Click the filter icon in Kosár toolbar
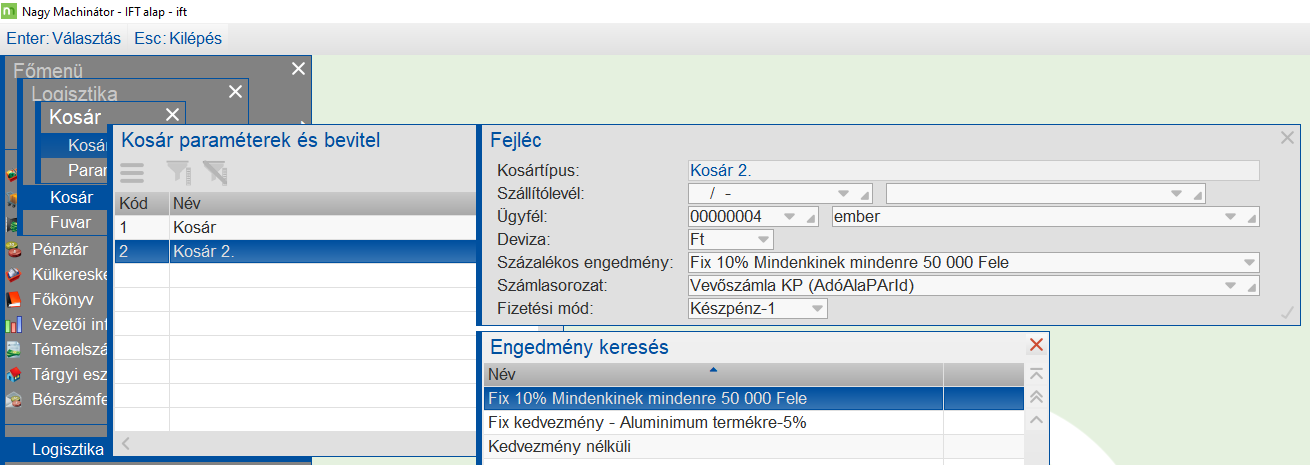Image resolution: width=1310 pixels, height=465 pixels. point(179,172)
